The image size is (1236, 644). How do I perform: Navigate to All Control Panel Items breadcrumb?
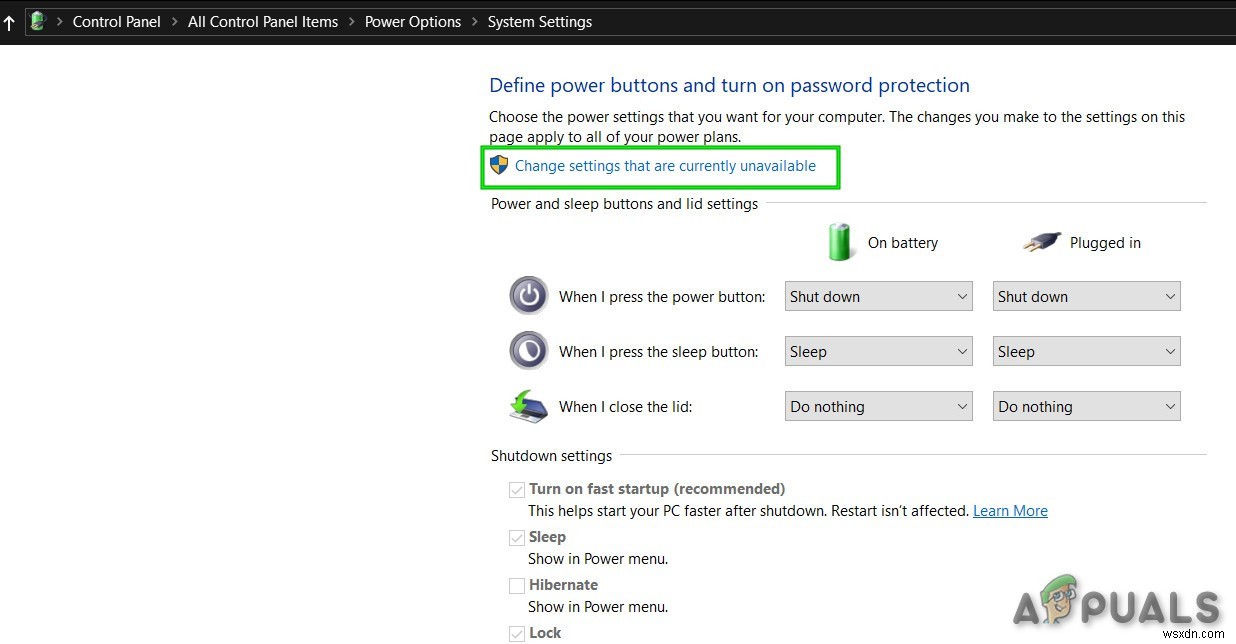263,22
